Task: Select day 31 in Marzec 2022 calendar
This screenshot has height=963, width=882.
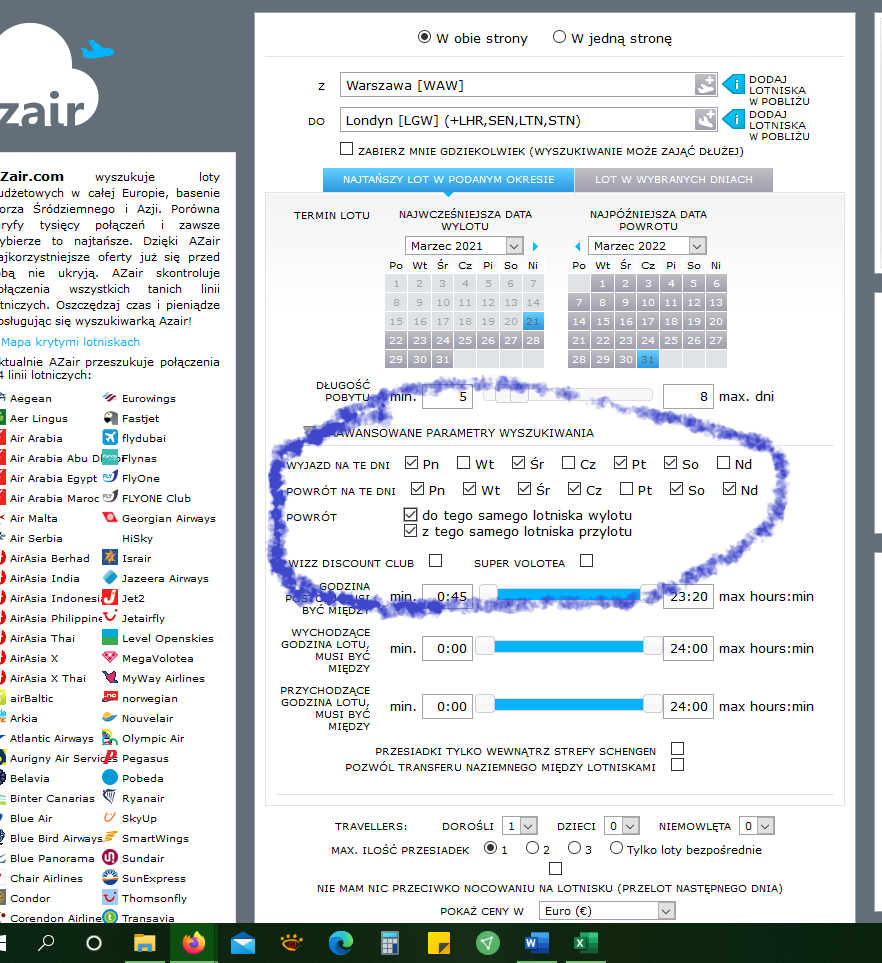Action: coord(647,359)
